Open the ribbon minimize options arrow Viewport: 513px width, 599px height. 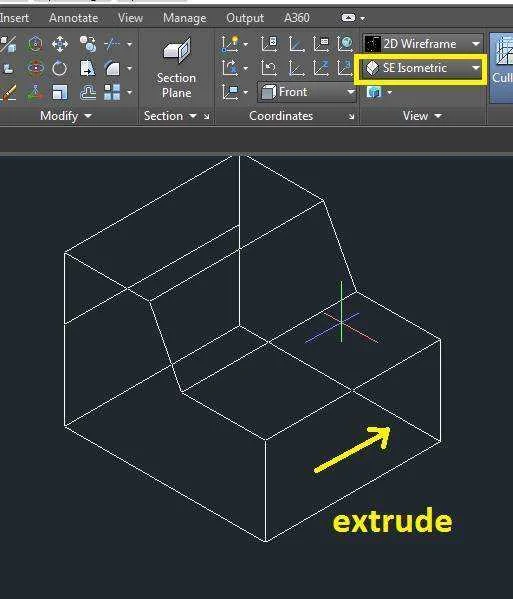click(362, 18)
